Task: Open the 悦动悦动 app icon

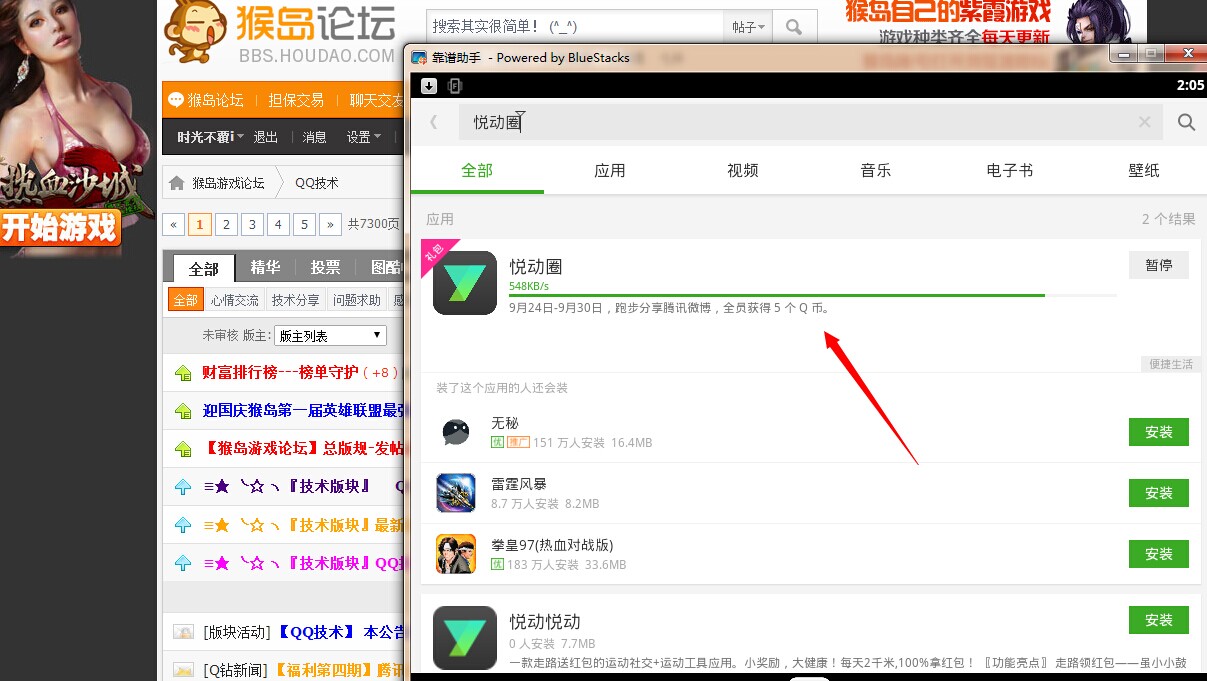Action: [x=465, y=637]
